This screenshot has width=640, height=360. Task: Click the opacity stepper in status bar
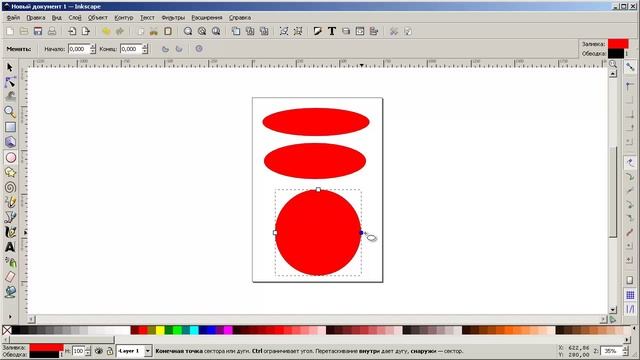(88, 351)
